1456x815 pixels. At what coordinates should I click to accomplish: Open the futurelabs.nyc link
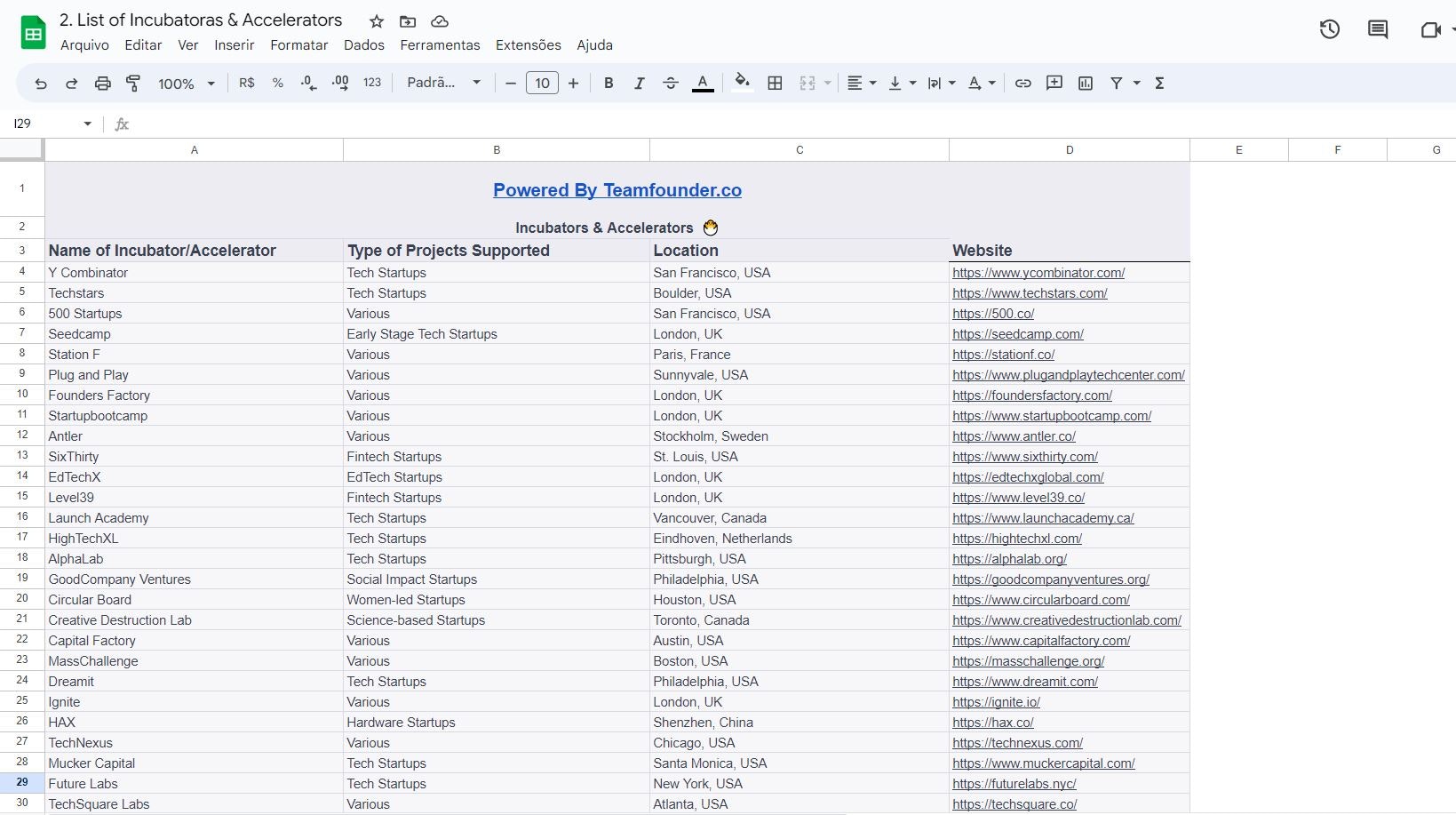coord(1014,784)
